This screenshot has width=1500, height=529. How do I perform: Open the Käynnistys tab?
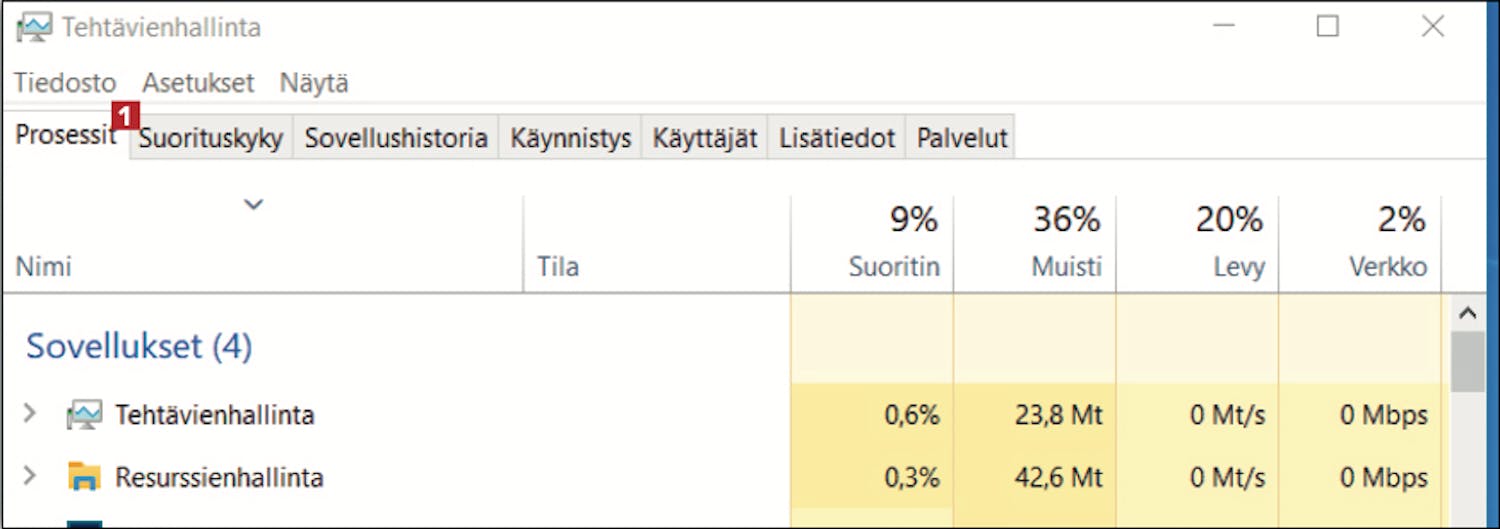(x=571, y=138)
